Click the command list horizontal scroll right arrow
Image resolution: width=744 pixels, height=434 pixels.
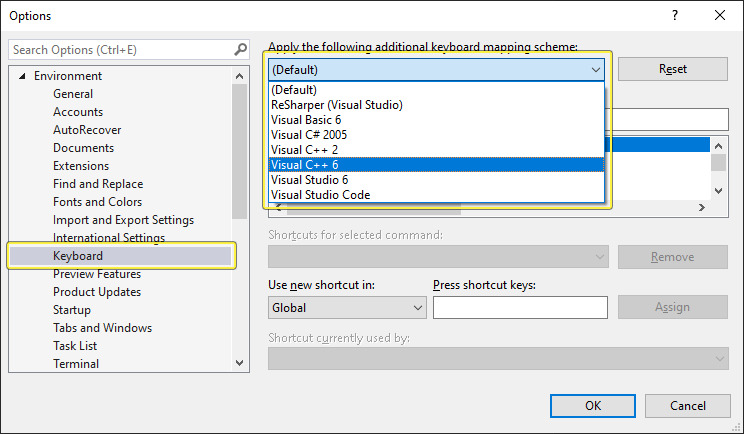(x=701, y=208)
